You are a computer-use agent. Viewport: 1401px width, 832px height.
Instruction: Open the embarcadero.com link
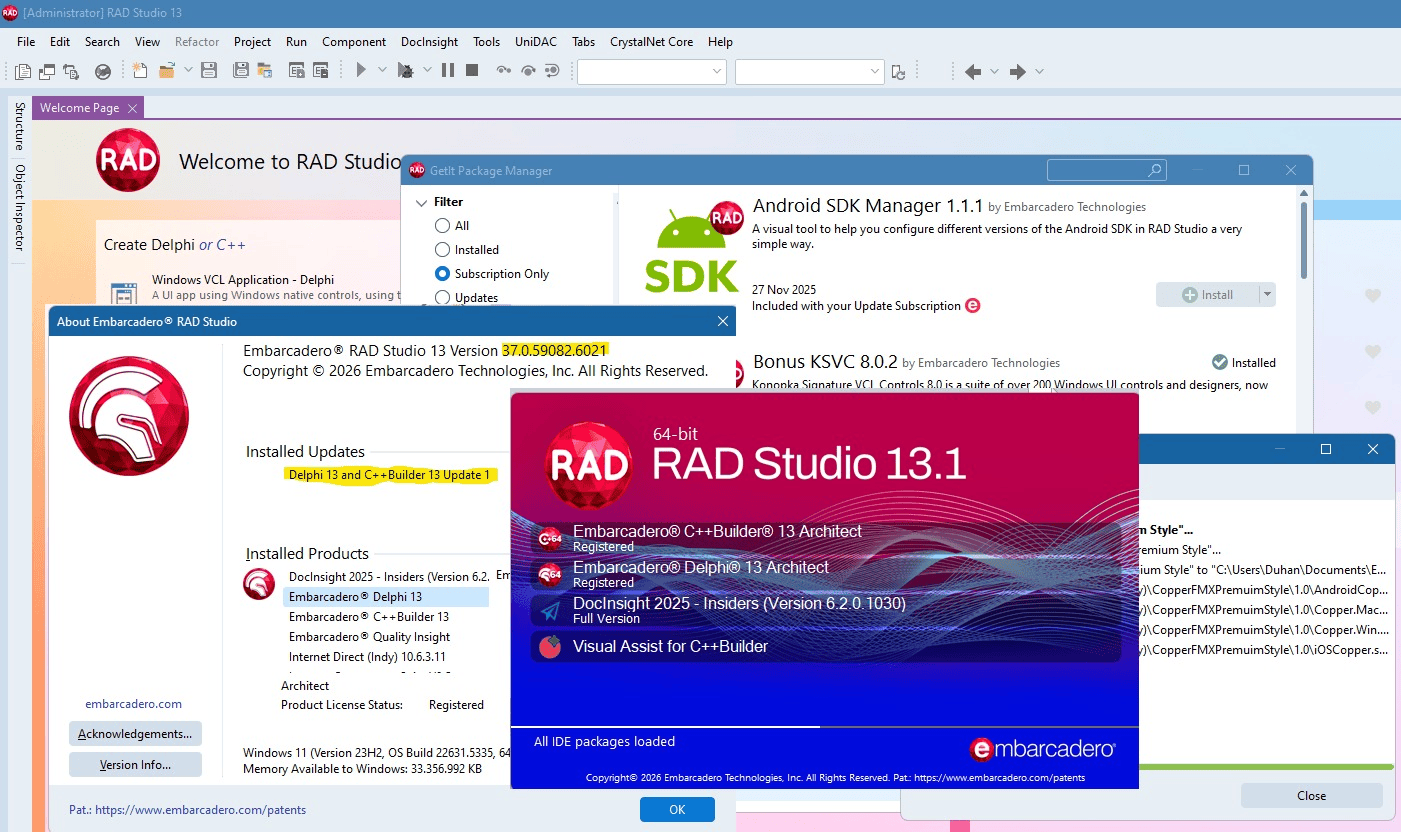133,704
